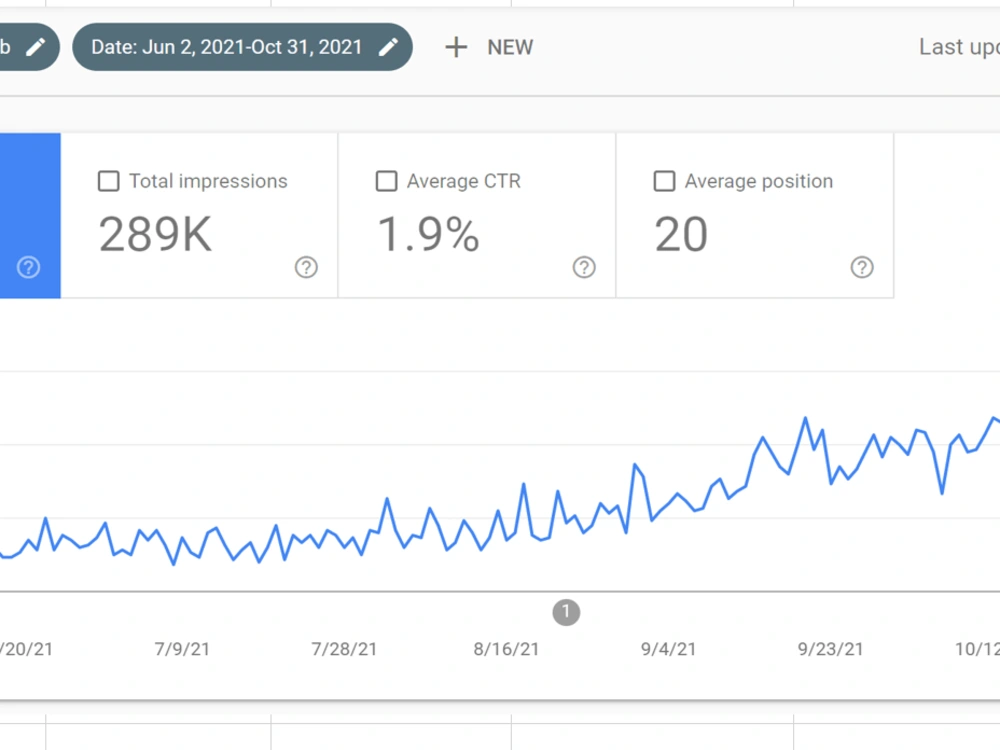Screen dimensions: 1000x750
Task: Select the 289K impressions value
Action: 155,235
